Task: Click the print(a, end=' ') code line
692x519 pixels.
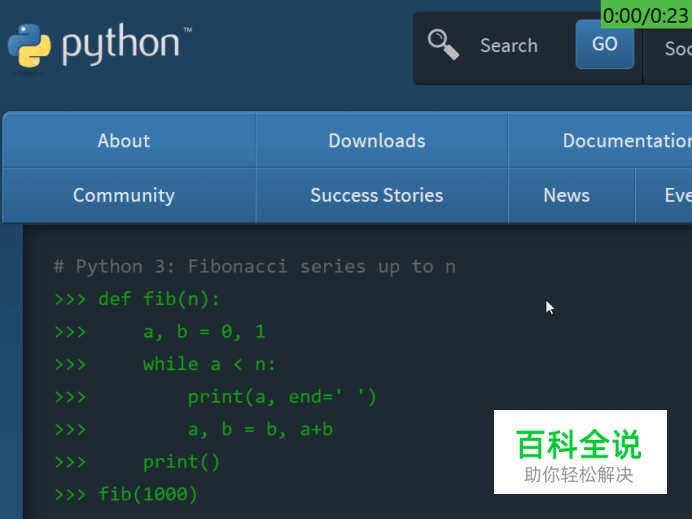Action: (282, 397)
